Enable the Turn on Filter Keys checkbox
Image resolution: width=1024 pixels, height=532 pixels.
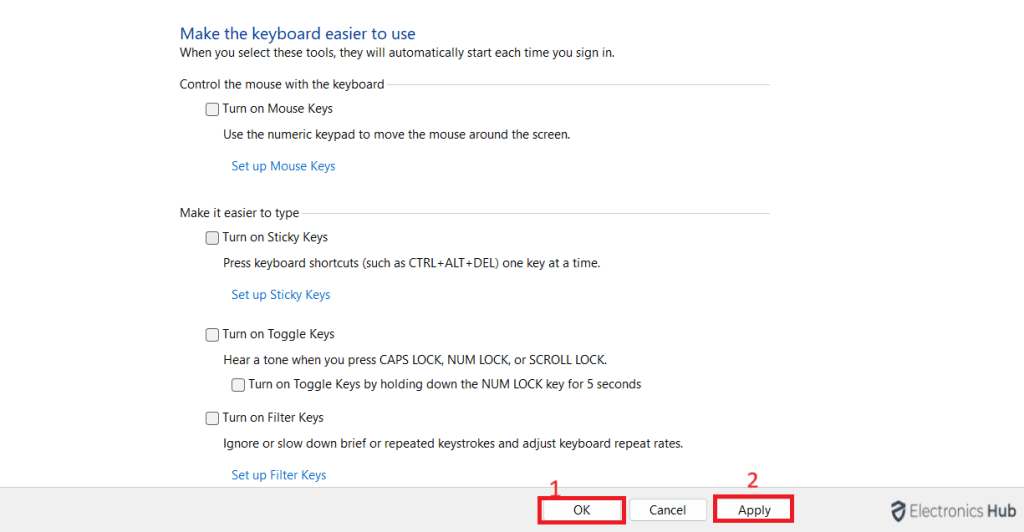coord(212,418)
